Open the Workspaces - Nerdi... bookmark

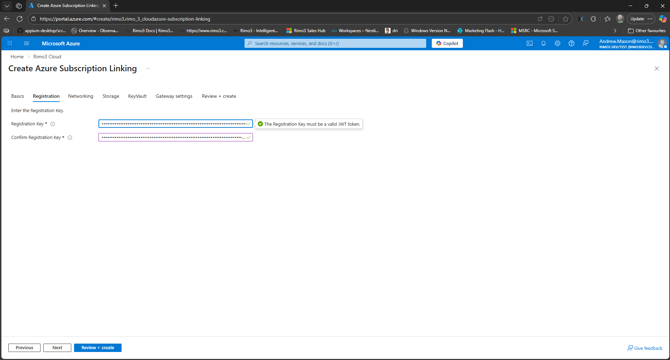point(355,31)
